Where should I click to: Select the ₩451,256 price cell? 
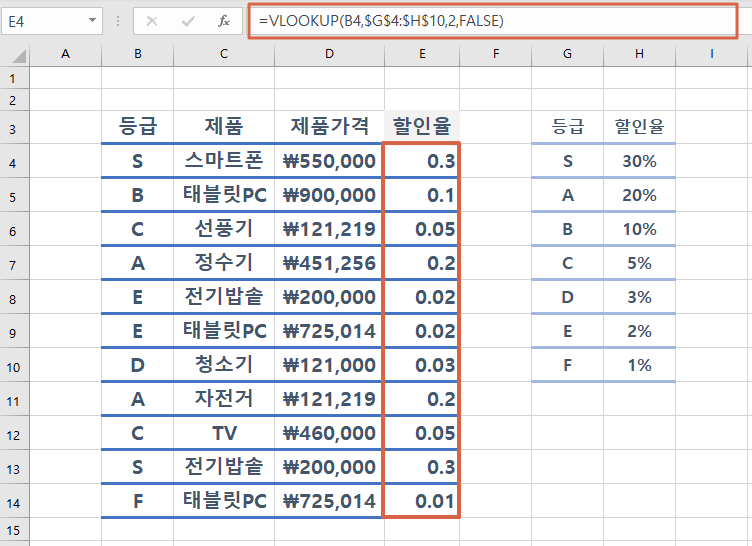329,263
